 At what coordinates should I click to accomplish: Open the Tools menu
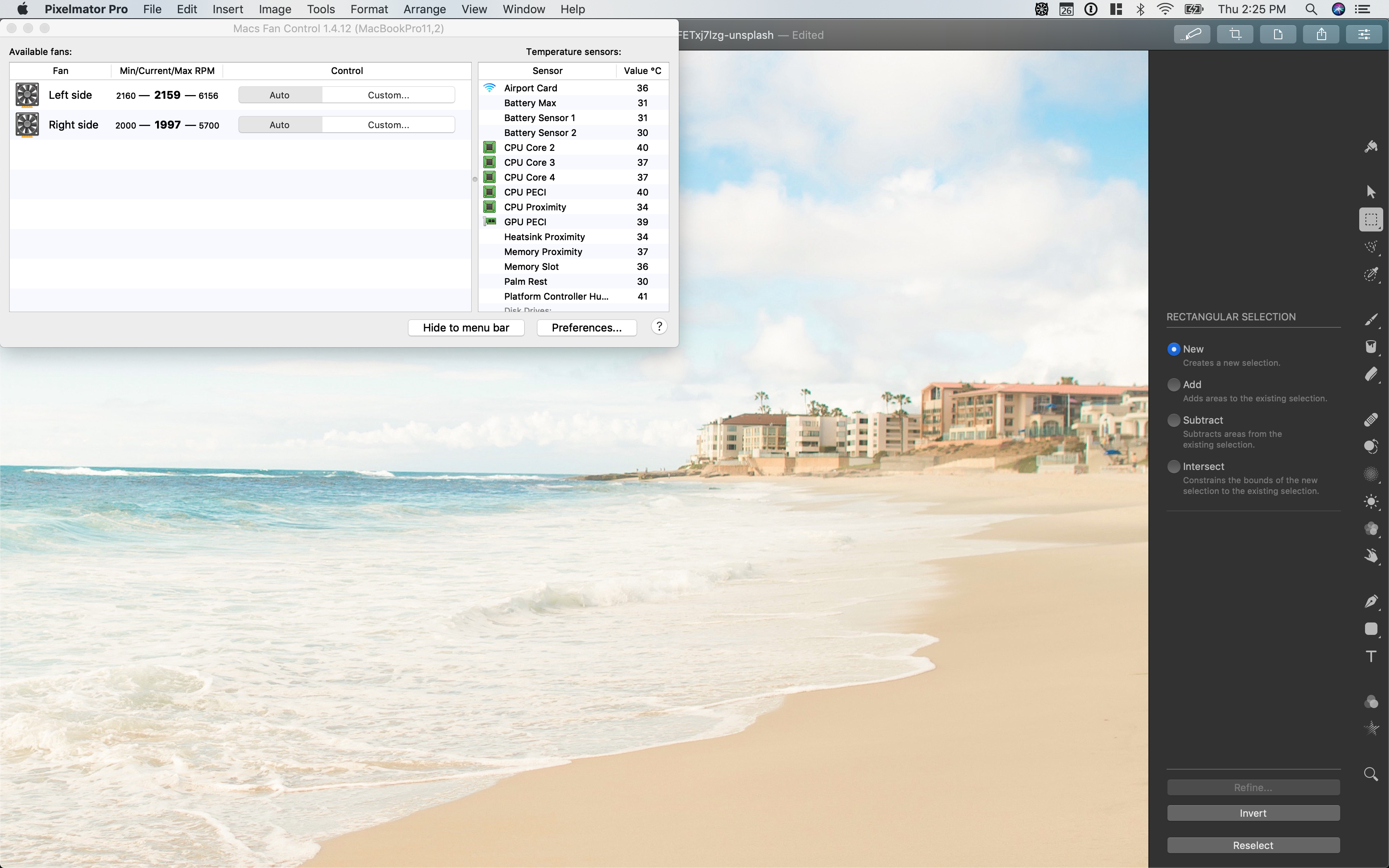(x=321, y=9)
